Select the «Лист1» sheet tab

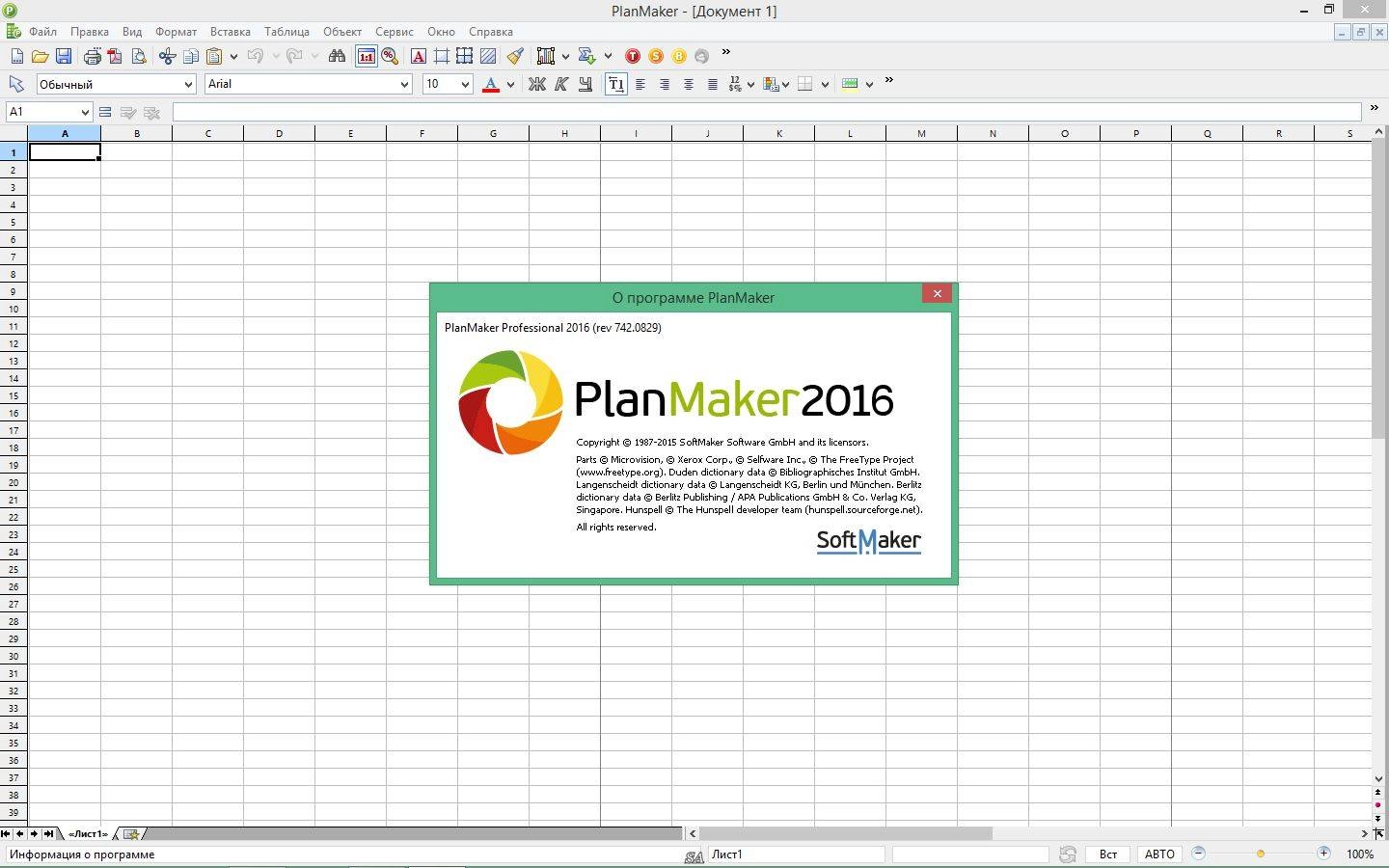coord(88,833)
